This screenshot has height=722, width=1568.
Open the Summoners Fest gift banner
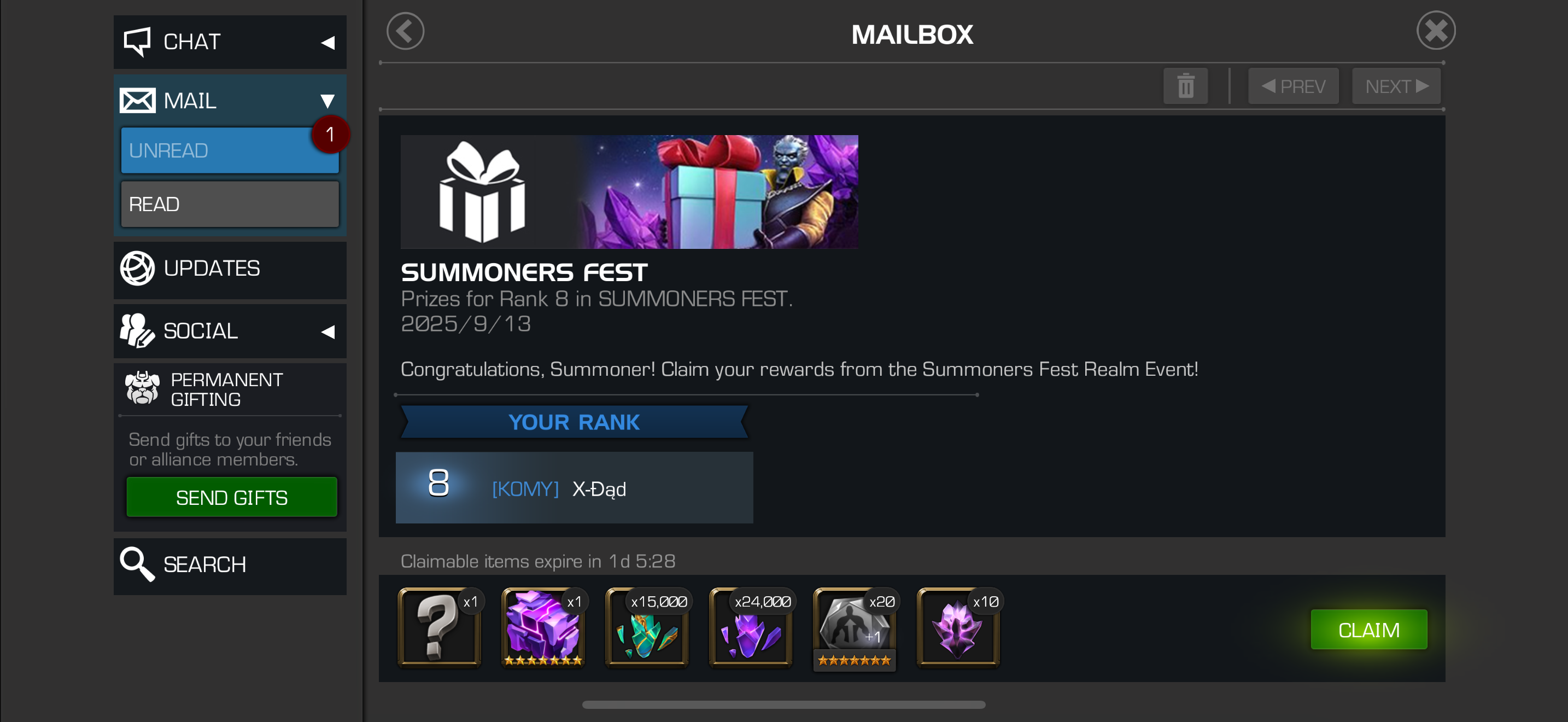[629, 192]
